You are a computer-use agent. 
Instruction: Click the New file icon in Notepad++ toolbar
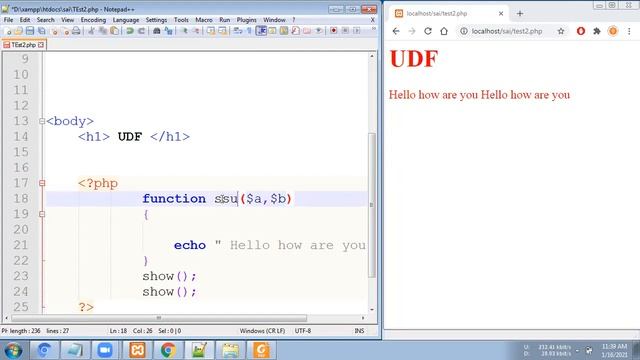tap(8, 31)
